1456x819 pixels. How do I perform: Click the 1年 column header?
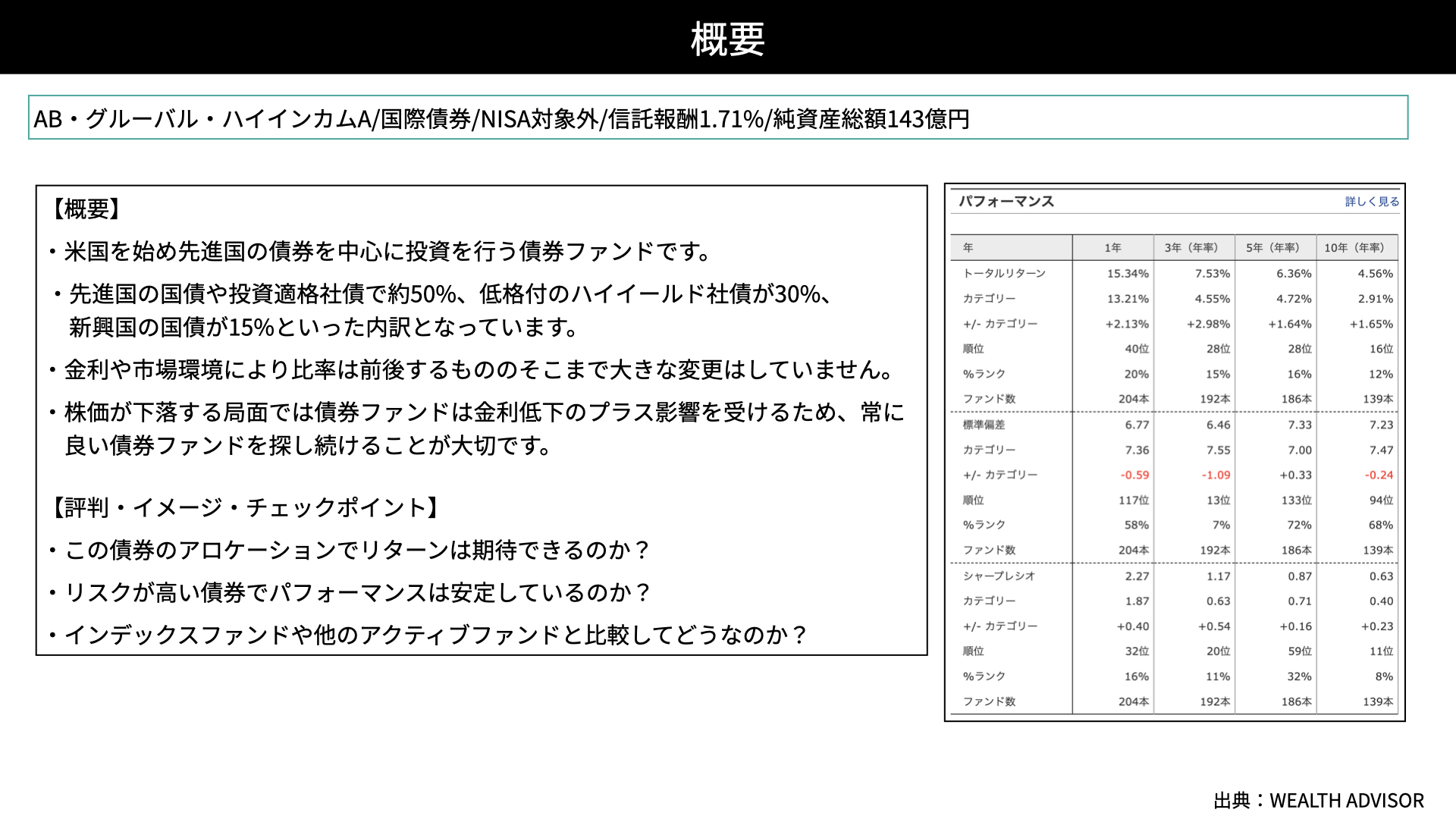click(1112, 248)
